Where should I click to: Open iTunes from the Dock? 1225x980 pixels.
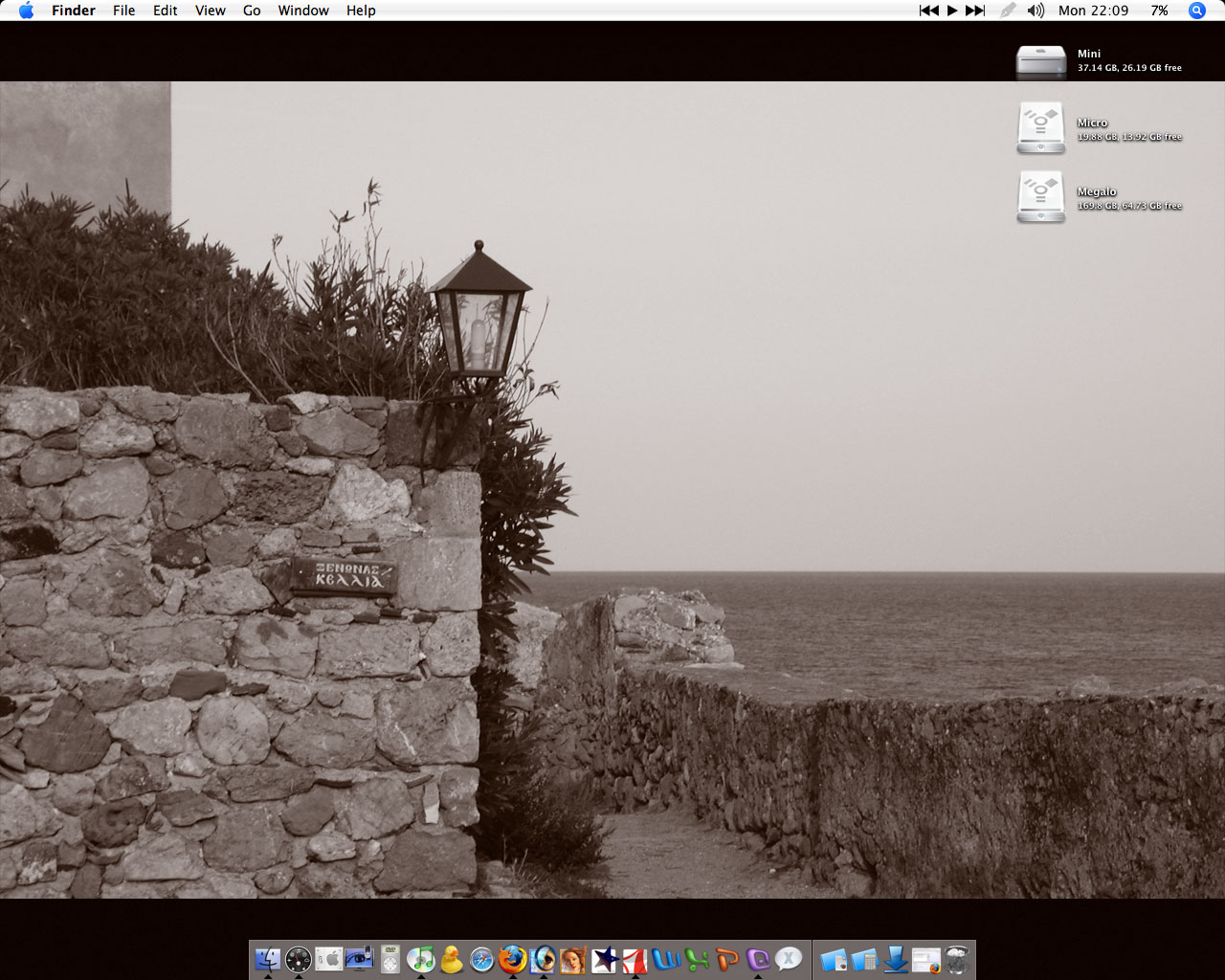click(421, 959)
